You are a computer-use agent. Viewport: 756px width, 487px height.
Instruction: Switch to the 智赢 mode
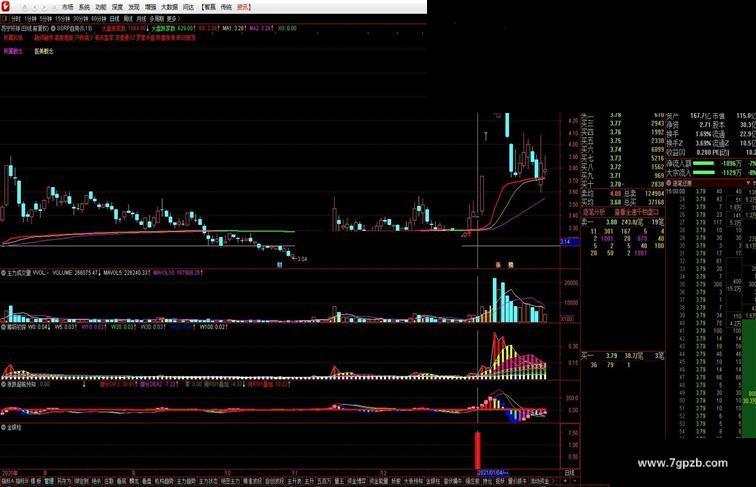tap(209, 7)
